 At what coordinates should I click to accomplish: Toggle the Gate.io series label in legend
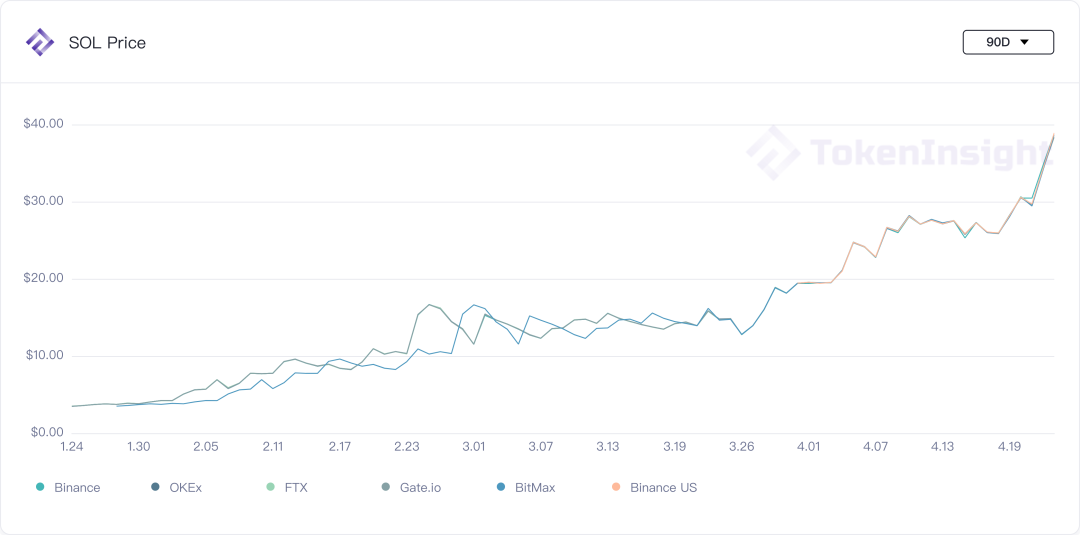[x=420, y=488]
